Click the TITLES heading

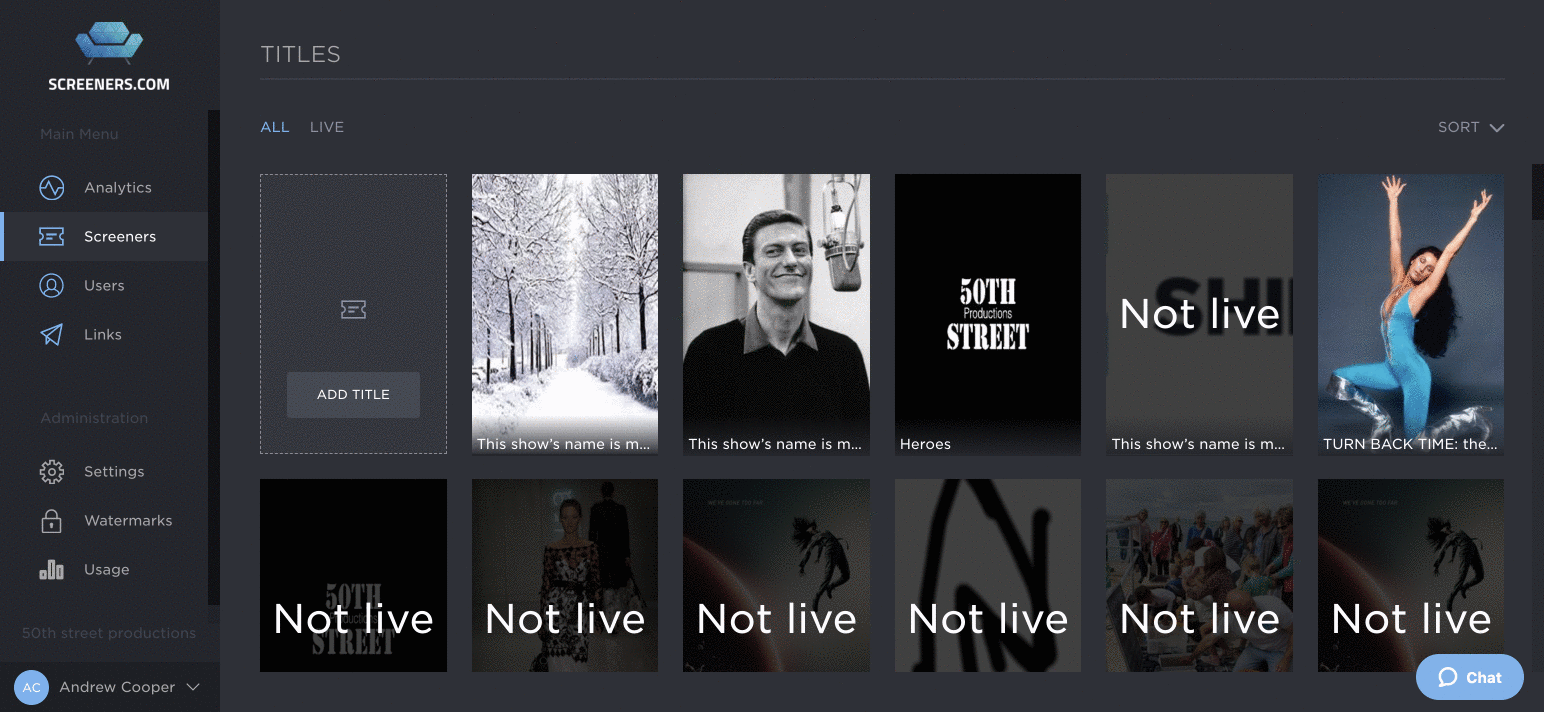click(300, 54)
